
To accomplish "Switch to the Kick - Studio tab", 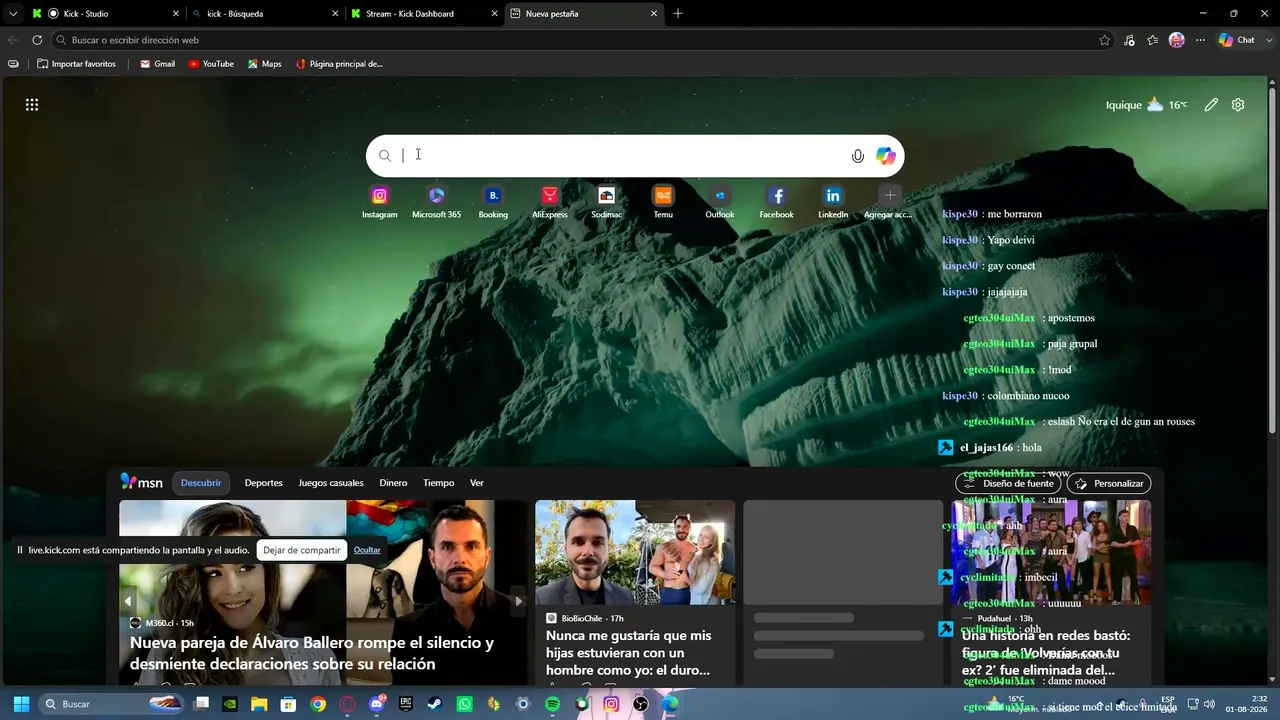I will pyautogui.click(x=108, y=14).
